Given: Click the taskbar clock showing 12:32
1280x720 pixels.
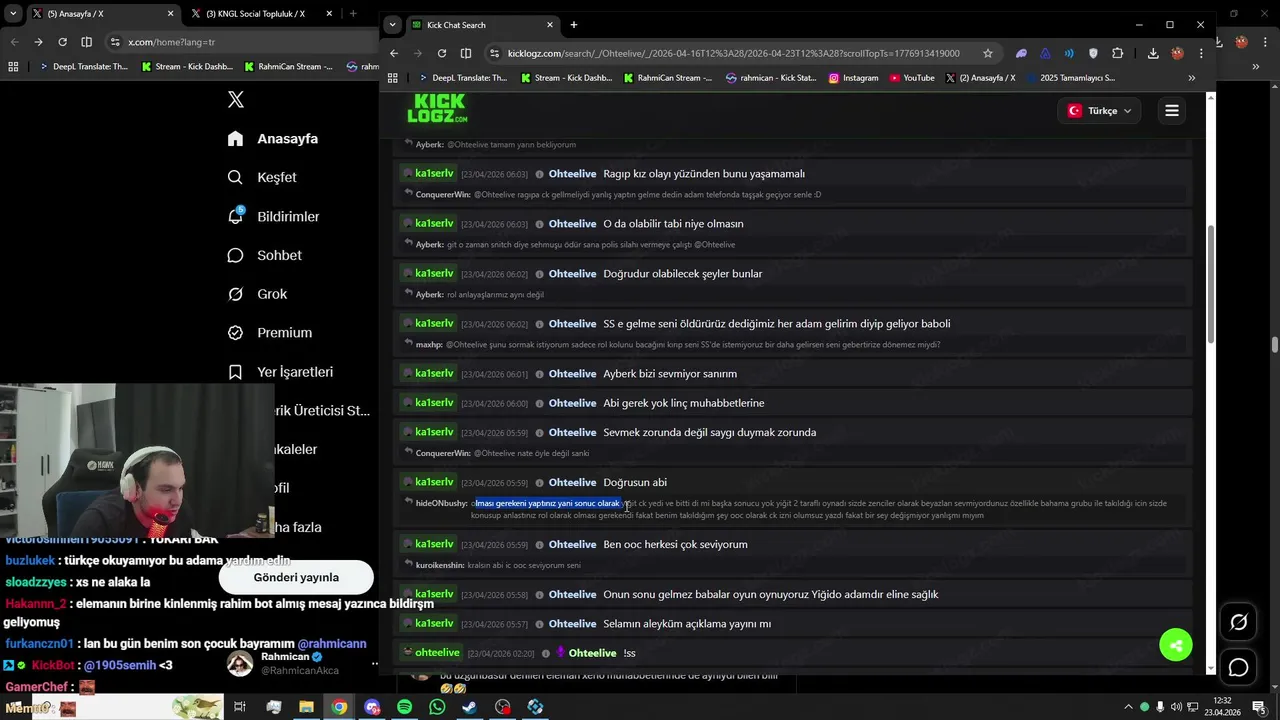Looking at the screenshot, I should point(1221,706).
